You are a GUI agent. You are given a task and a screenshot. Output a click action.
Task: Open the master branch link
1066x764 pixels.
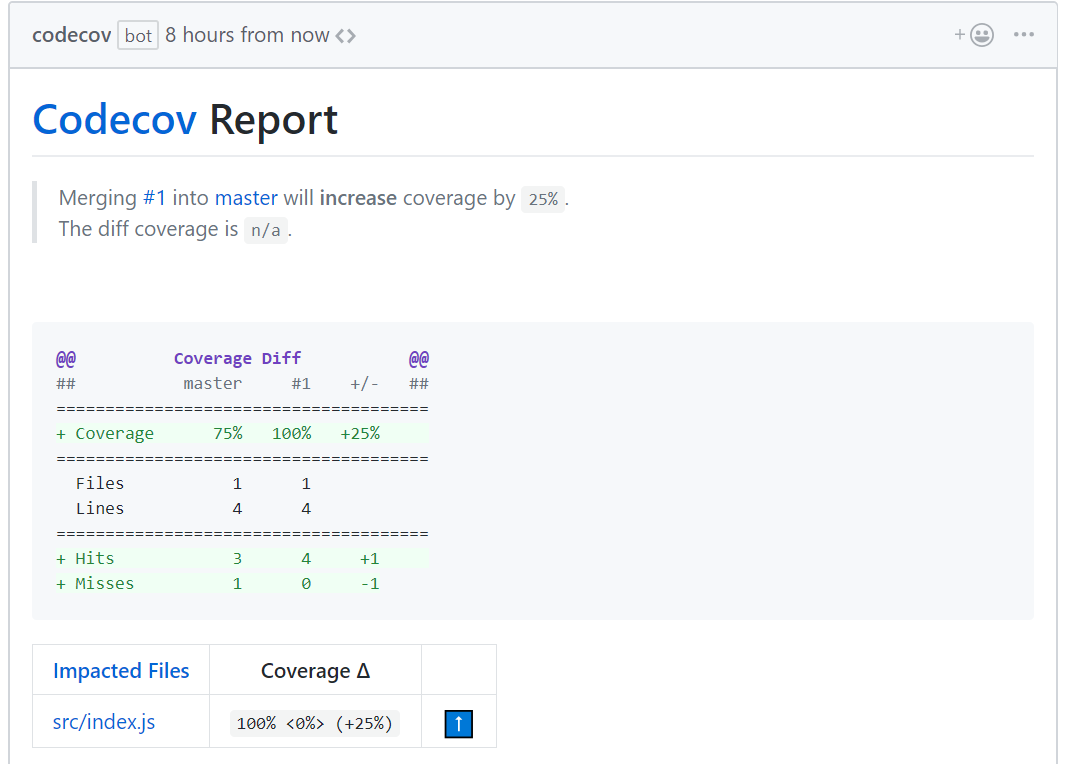(246, 198)
